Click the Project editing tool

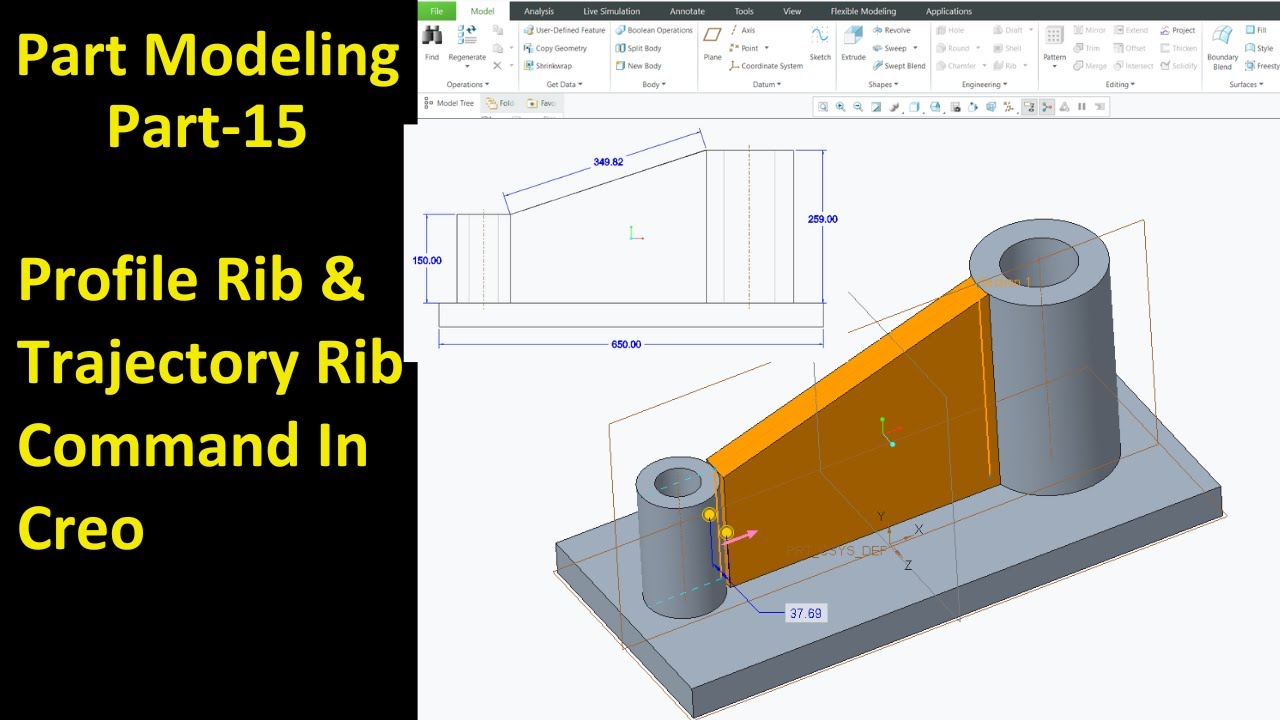pyautogui.click(x=1178, y=30)
